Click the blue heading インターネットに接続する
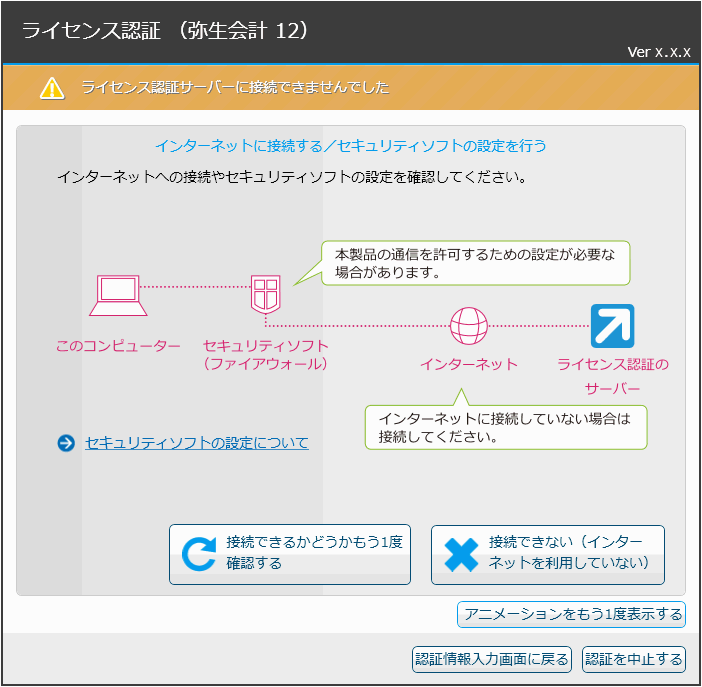Image resolution: width=702 pixels, height=687 pixels. pyautogui.click(x=350, y=146)
